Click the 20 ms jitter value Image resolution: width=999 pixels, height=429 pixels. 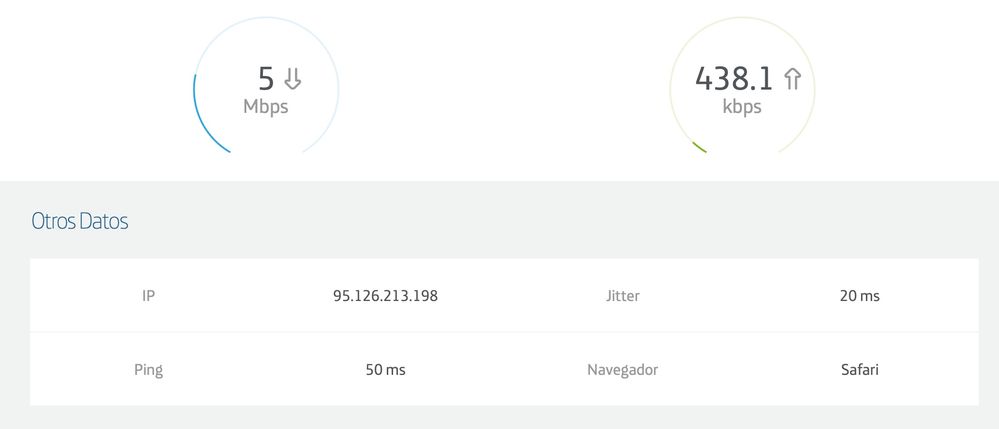click(x=860, y=296)
